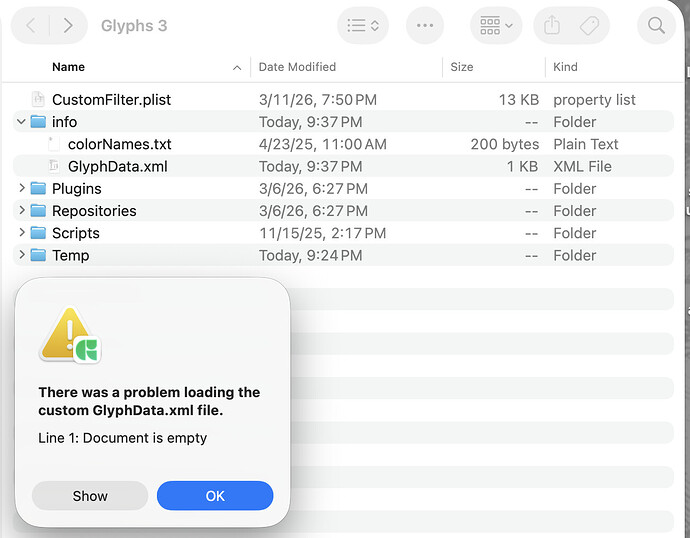
Task: Open the group-by grid dropdown
Action: click(496, 26)
